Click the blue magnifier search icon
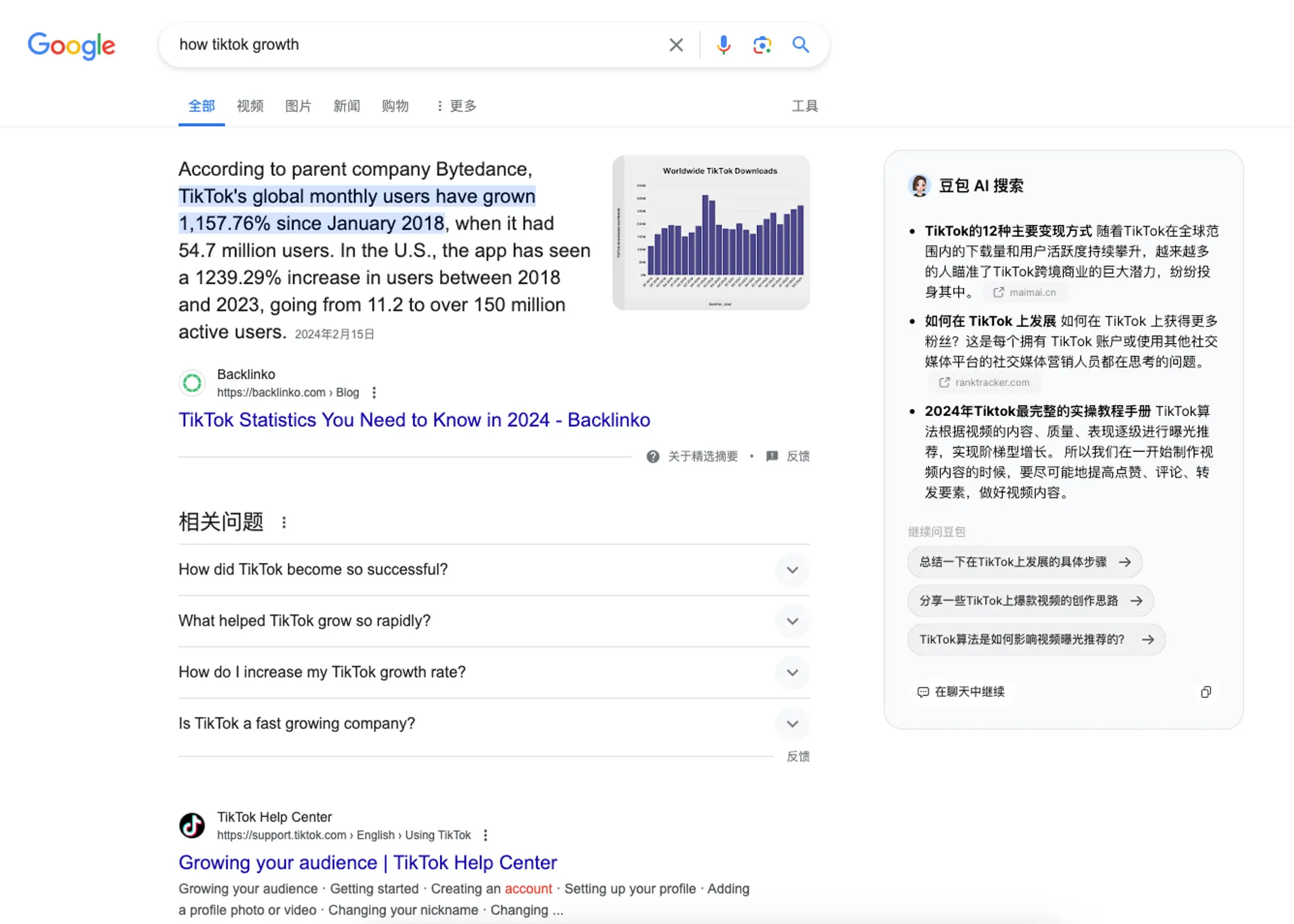The height and width of the screenshot is (924, 1294). click(800, 45)
